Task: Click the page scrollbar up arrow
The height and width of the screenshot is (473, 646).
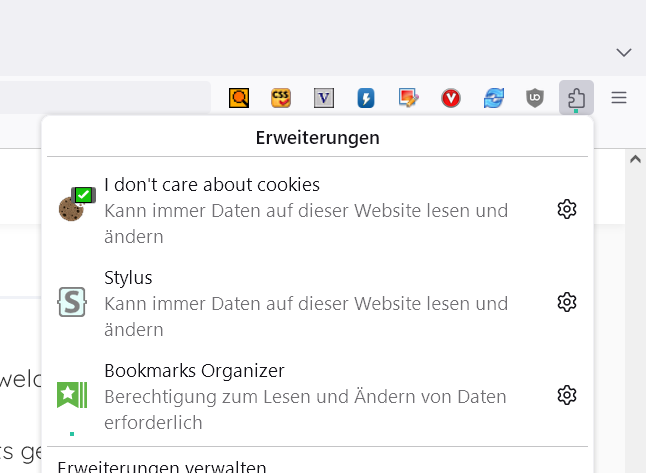Action: coord(635,159)
